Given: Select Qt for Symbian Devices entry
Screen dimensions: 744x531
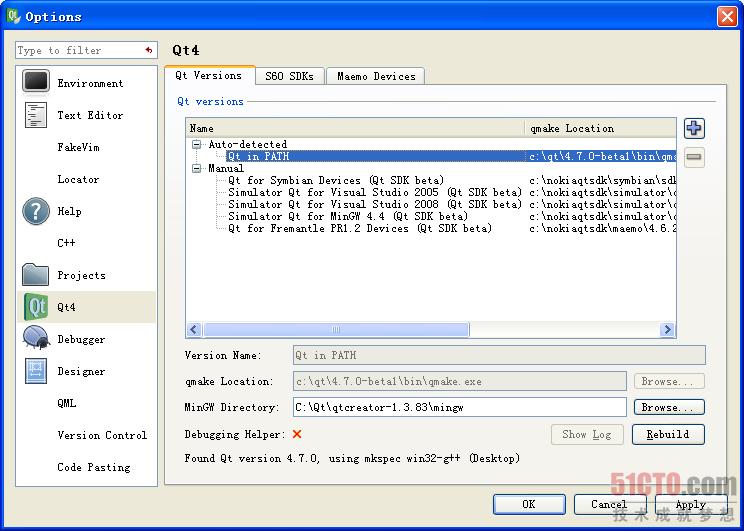Looking at the screenshot, I should (336, 180).
